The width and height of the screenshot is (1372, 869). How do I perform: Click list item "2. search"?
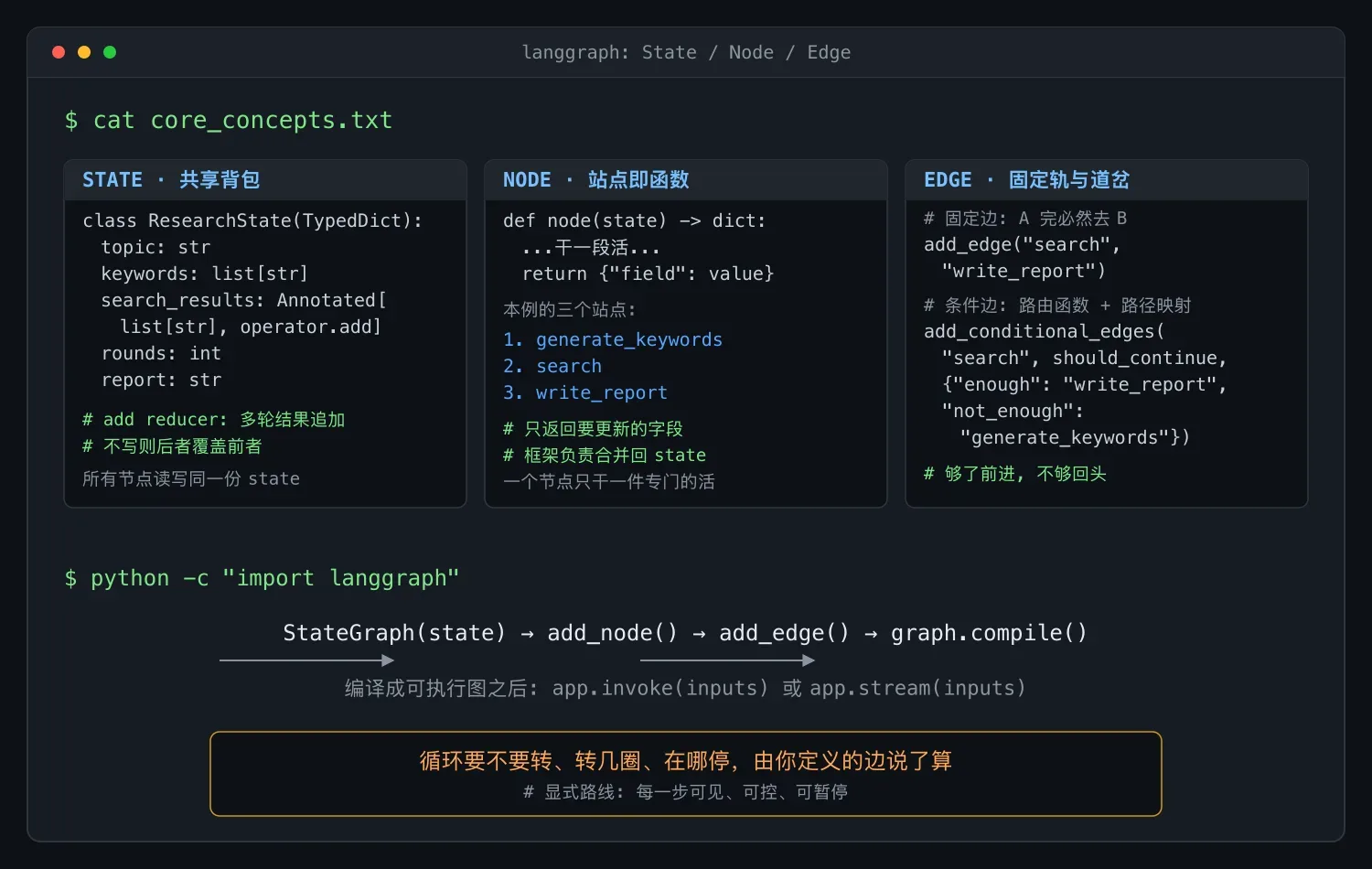pyautogui.click(x=552, y=366)
